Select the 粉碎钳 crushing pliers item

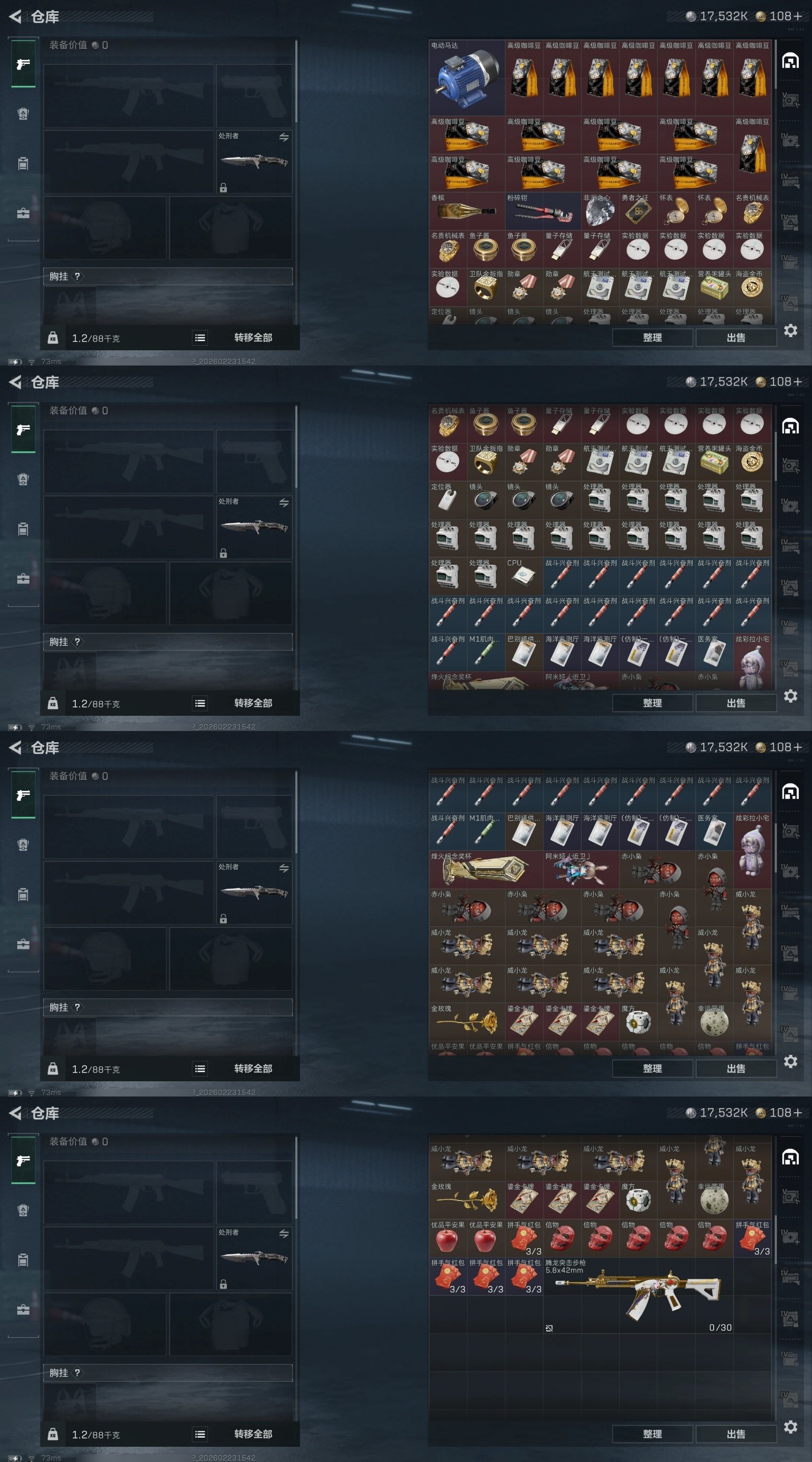tap(543, 211)
